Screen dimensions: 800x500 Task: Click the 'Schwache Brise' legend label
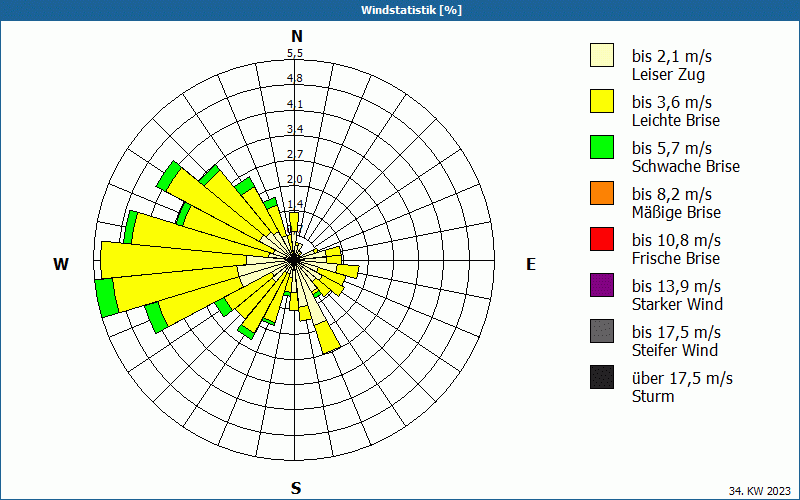pyautogui.click(x=686, y=166)
